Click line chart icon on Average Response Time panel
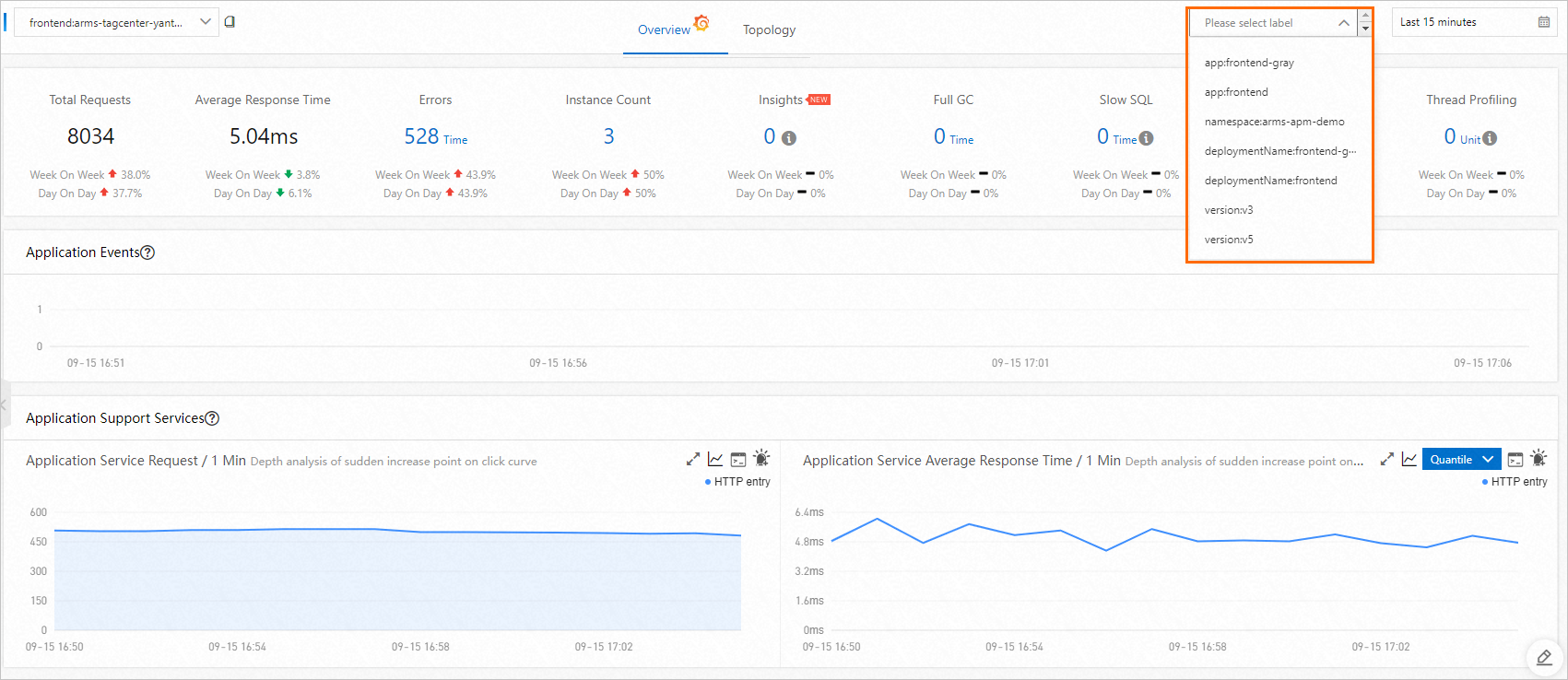 (1409, 459)
